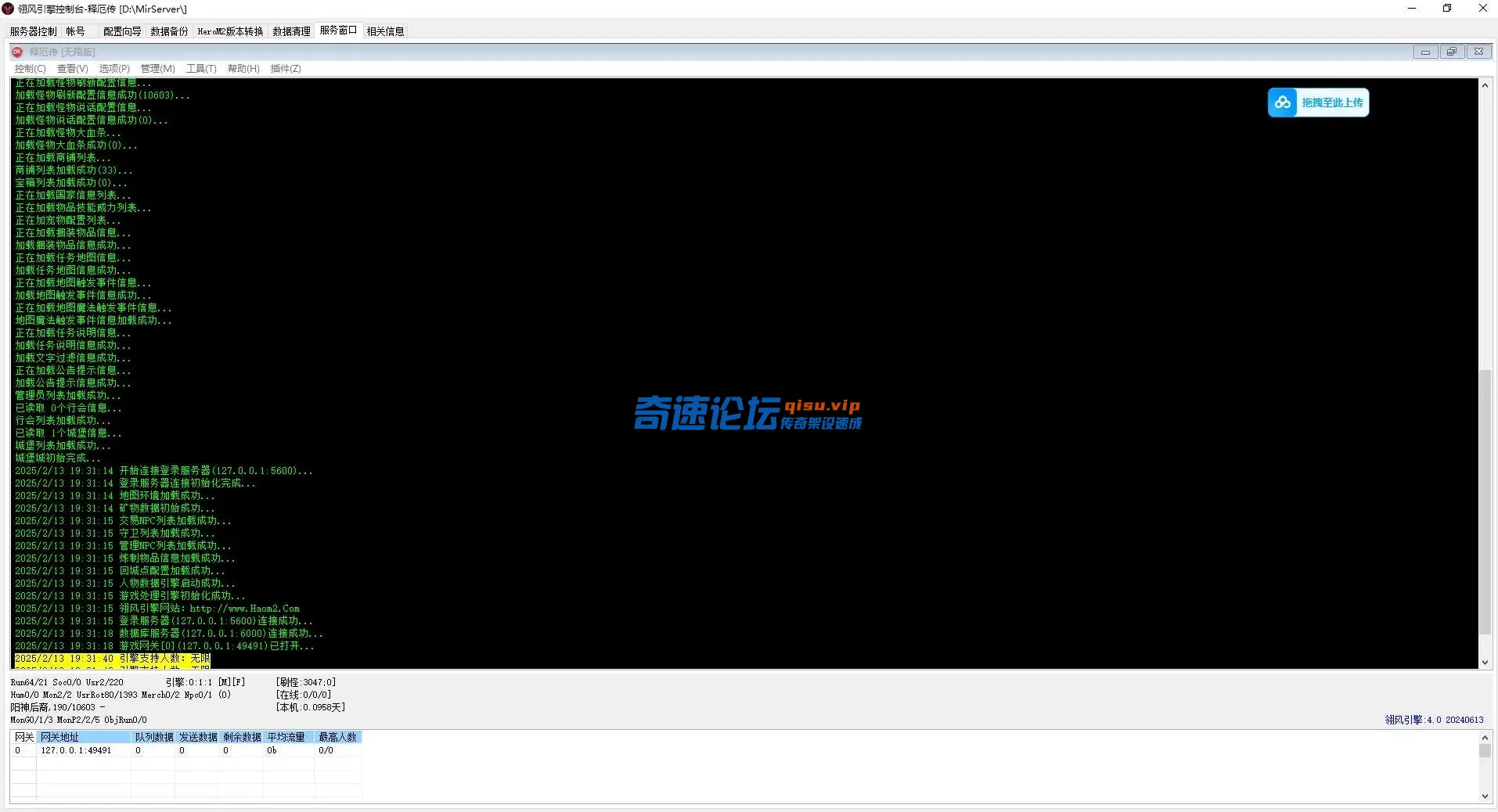
Task: Click the 数据库服务器(127.0.0.1:6000)连接成功 log line
Action: point(169,634)
